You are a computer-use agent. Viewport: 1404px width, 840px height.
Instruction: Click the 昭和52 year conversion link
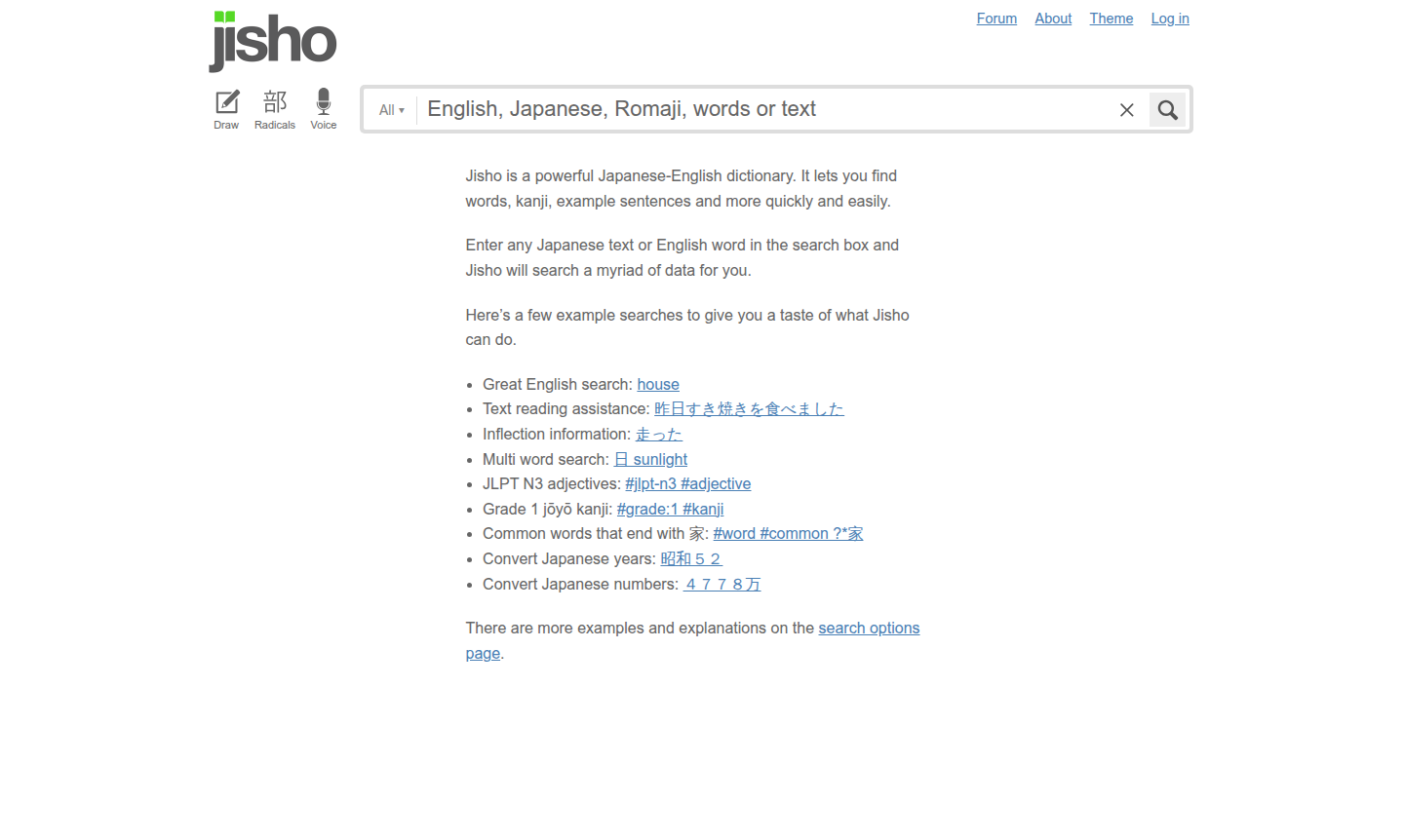pyautogui.click(x=690, y=559)
